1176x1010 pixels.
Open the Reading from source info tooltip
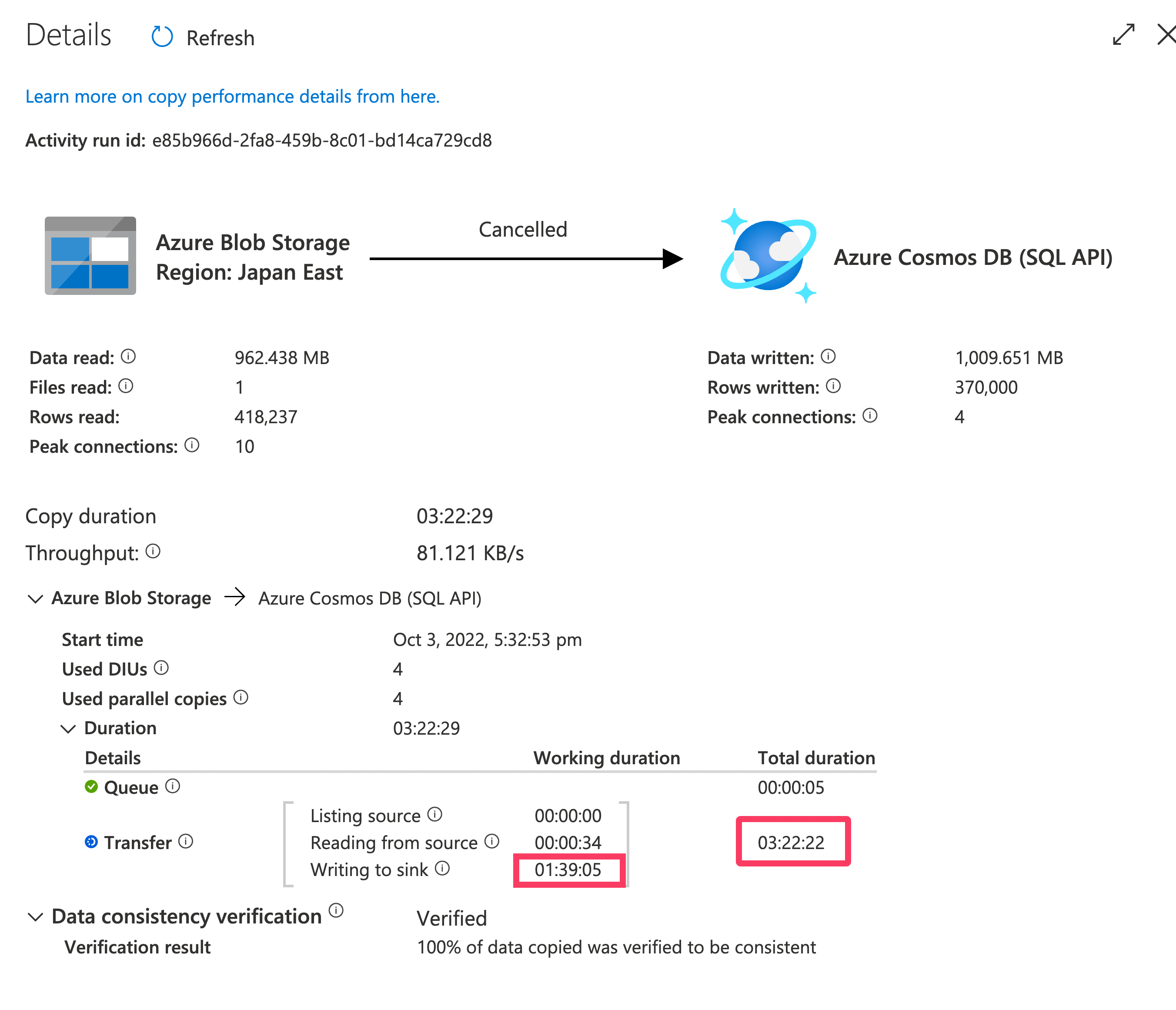pyautogui.click(x=491, y=841)
